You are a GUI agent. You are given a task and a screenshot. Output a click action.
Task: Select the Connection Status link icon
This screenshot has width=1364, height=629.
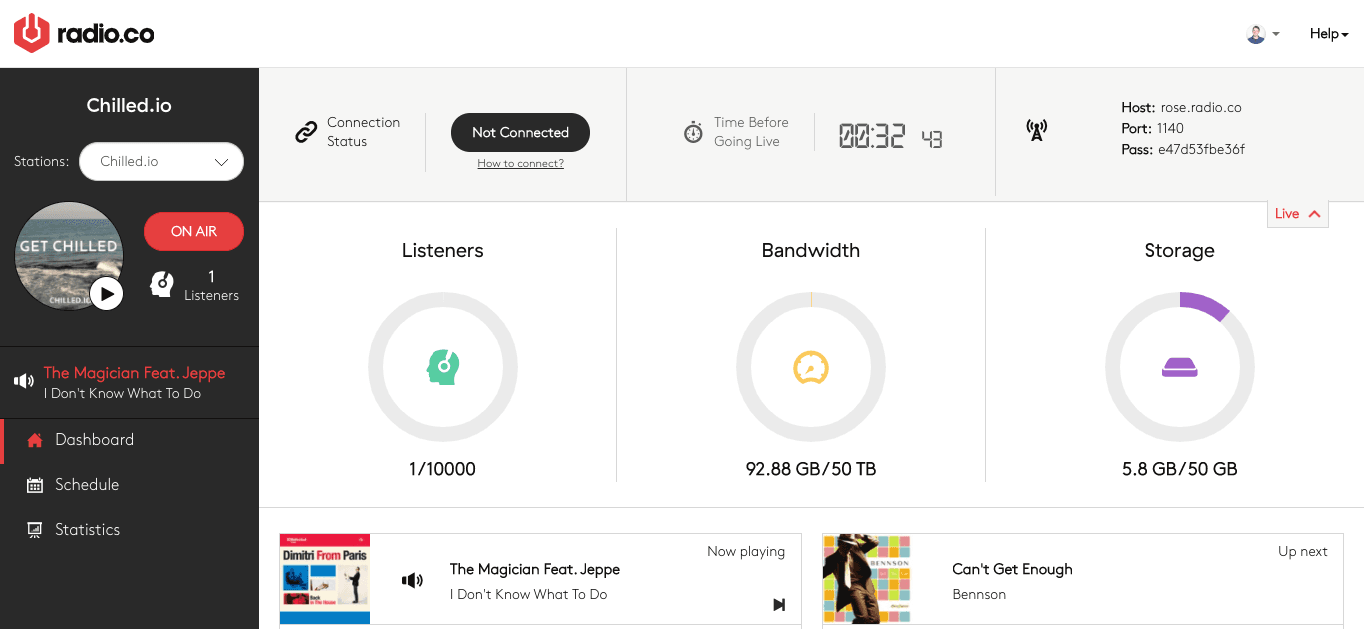pyautogui.click(x=306, y=130)
